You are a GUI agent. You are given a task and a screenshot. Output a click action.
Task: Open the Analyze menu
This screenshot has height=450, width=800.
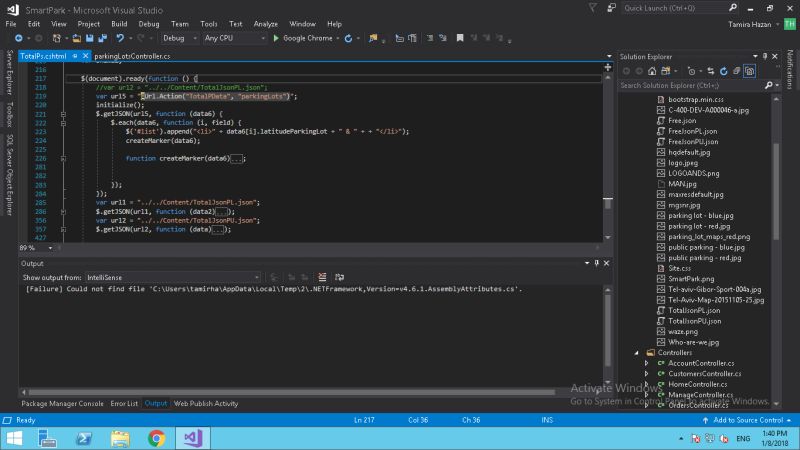coord(265,24)
